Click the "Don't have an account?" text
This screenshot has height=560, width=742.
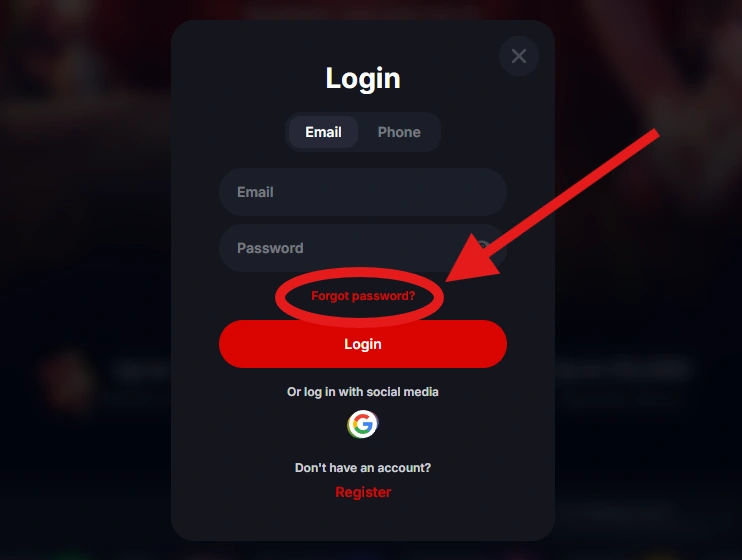[363, 468]
